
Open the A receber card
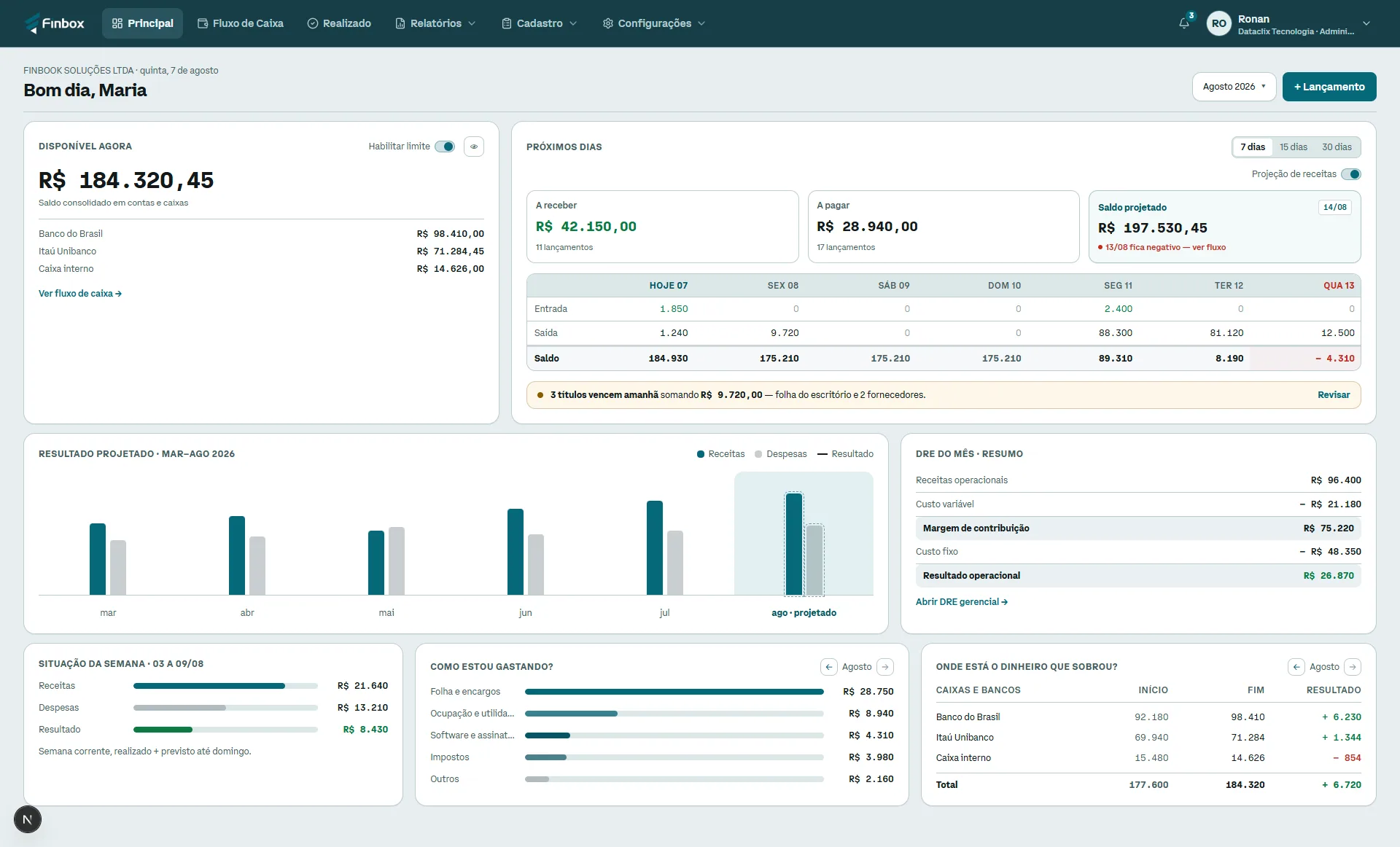click(662, 227)
